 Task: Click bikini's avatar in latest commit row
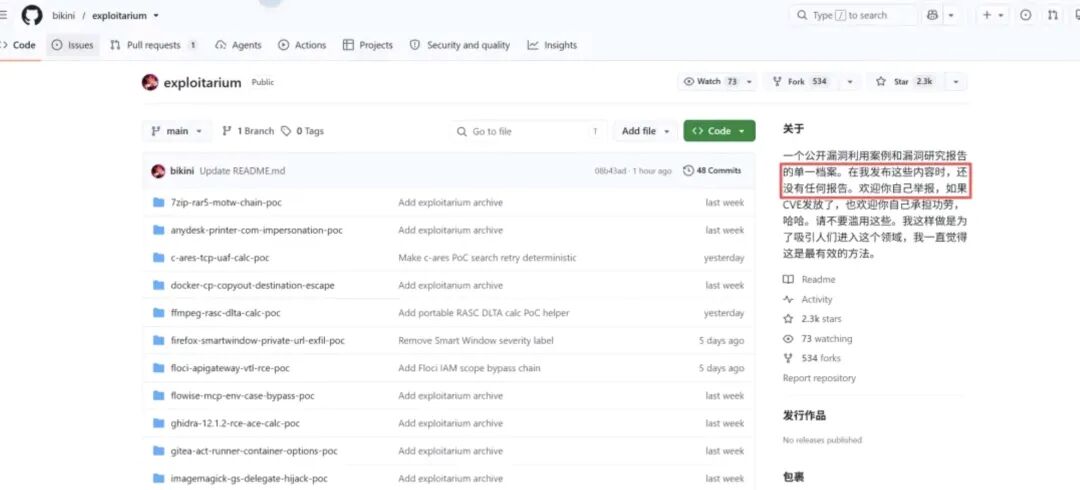158,171
